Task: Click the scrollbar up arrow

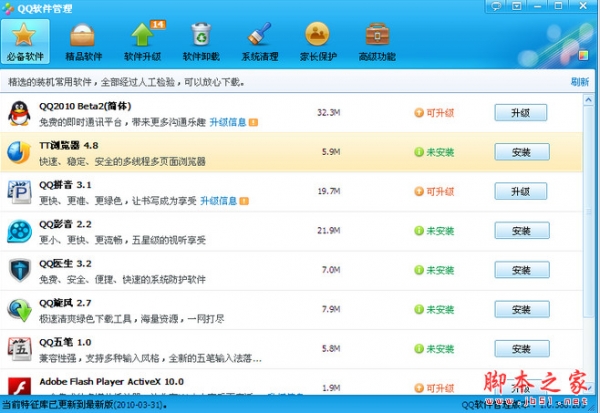Action: 588,100
